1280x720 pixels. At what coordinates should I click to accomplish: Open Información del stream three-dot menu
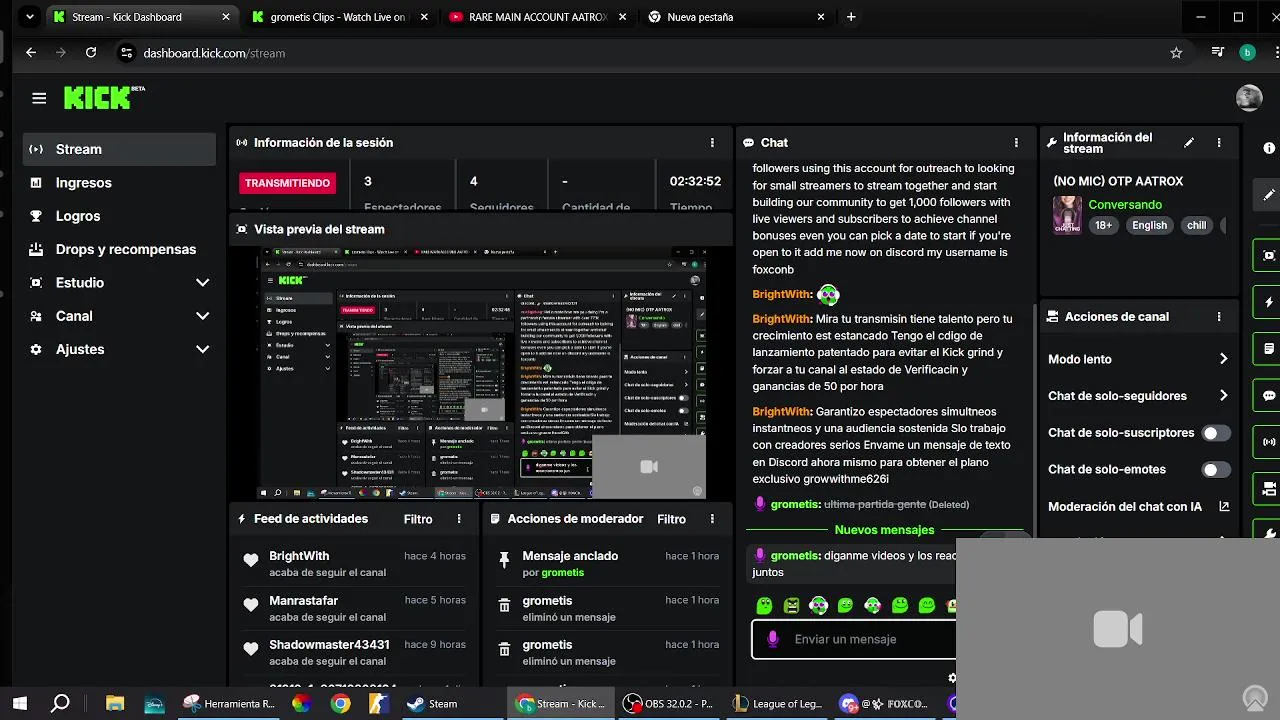pyautogui.click(x=1219, y=143)
